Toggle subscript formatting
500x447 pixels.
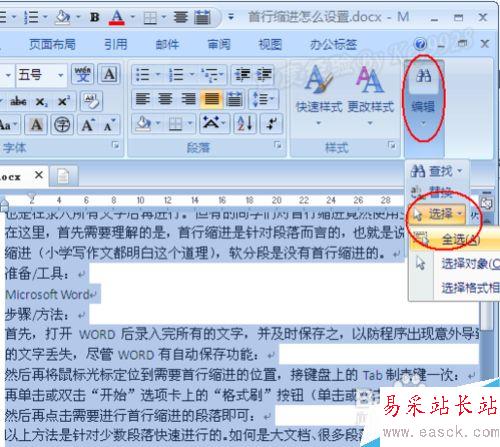click(x=41, y=101)
